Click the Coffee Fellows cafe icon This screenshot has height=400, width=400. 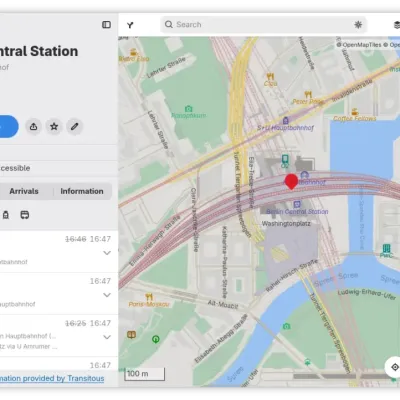point(355,112)
